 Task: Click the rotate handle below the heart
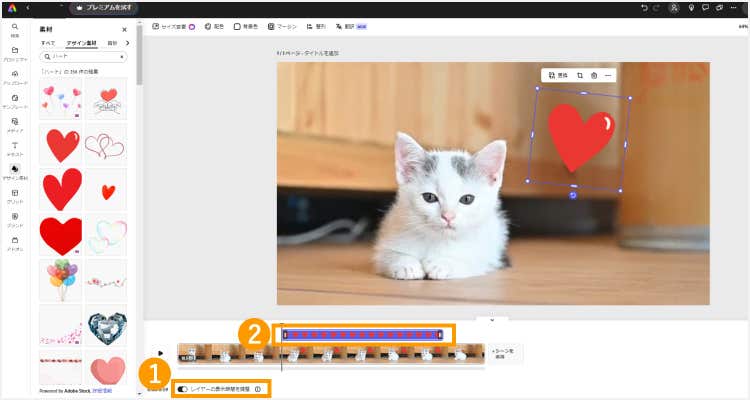pyautogui.click(x=573, y=195)
